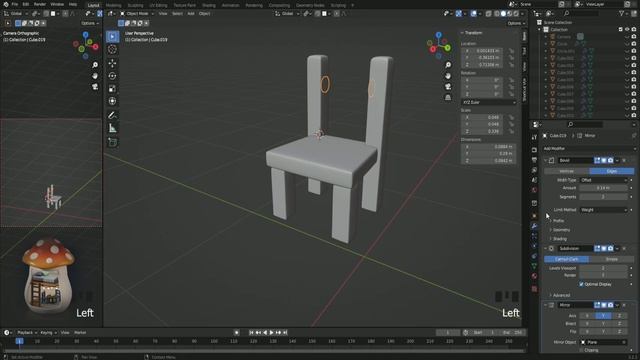Switch to the Sculpting workspace tab
The height and width of the screenshot is (360, 640).
point(135,5)
